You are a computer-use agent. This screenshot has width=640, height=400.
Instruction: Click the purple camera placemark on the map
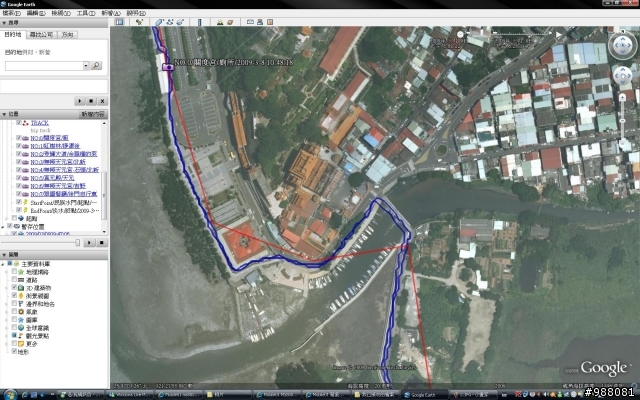click(x=168, y=67)
